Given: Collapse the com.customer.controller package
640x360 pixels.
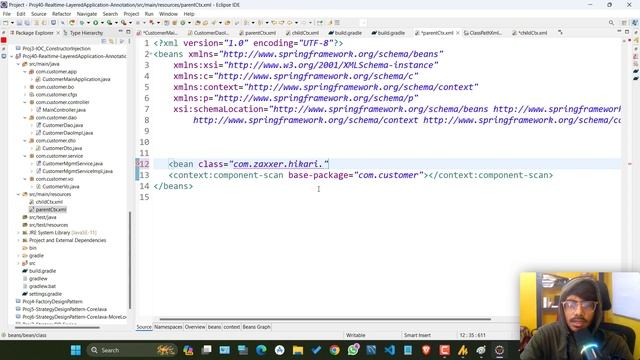Looking at the screenshot, I should [x=25, y=102].
